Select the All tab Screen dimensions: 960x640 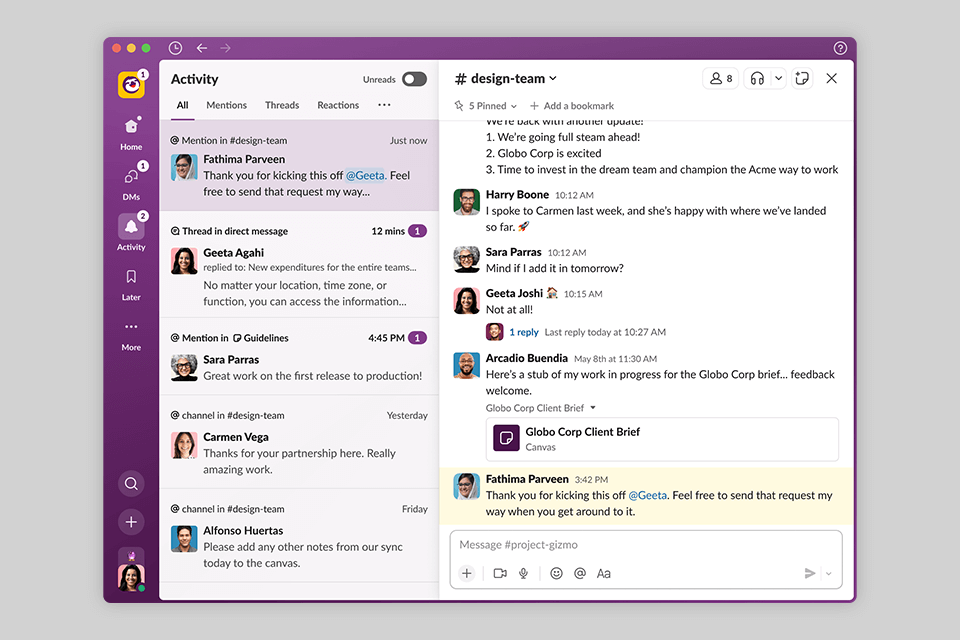182,105
